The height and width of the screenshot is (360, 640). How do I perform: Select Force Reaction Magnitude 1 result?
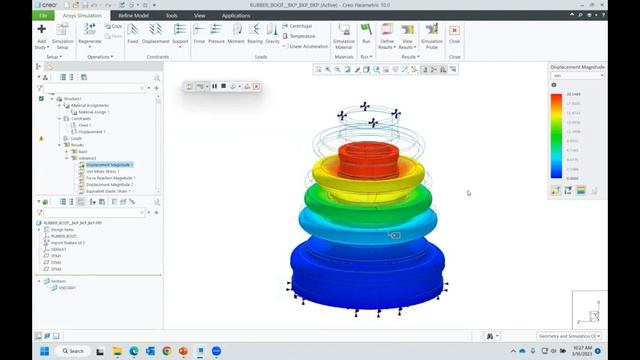pos(111,178)
